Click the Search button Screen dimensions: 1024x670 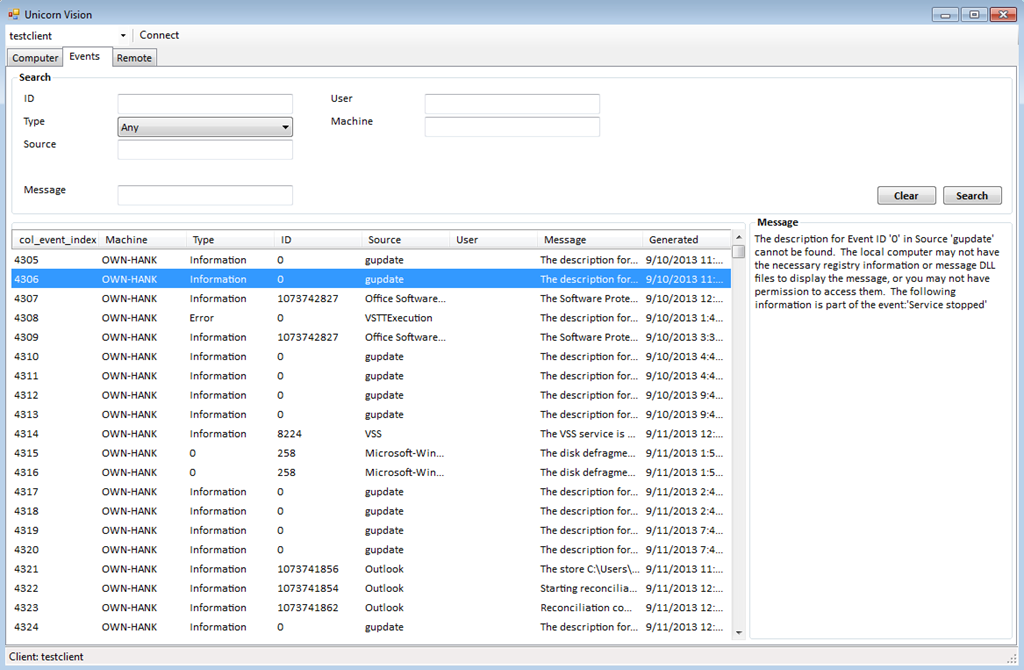pyautogui.click(x=971, y=196)
